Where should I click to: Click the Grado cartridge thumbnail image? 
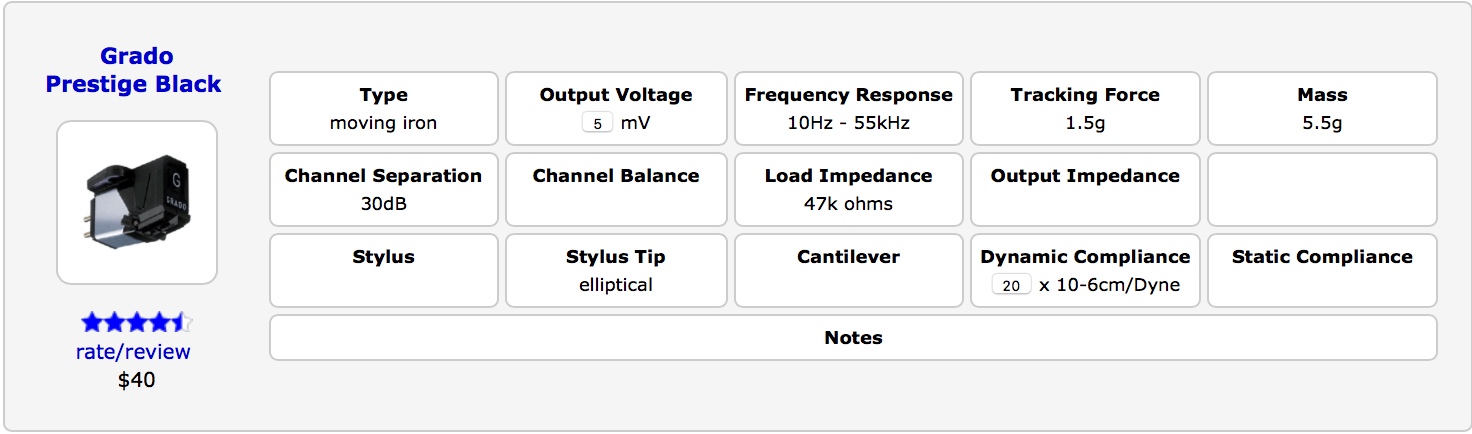tap(137, 202)
